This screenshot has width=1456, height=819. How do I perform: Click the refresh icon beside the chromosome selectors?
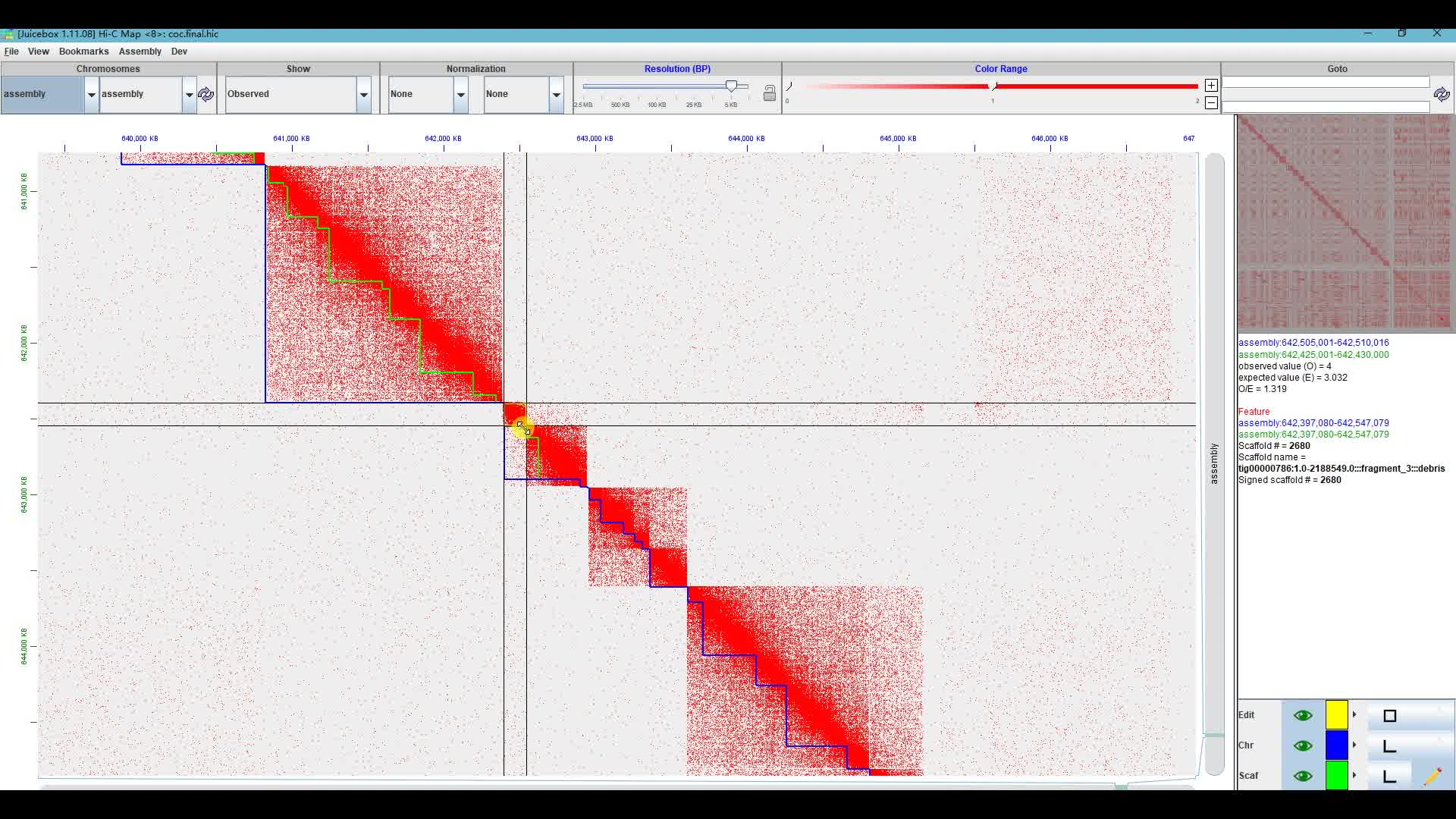(x=206, y=94)
